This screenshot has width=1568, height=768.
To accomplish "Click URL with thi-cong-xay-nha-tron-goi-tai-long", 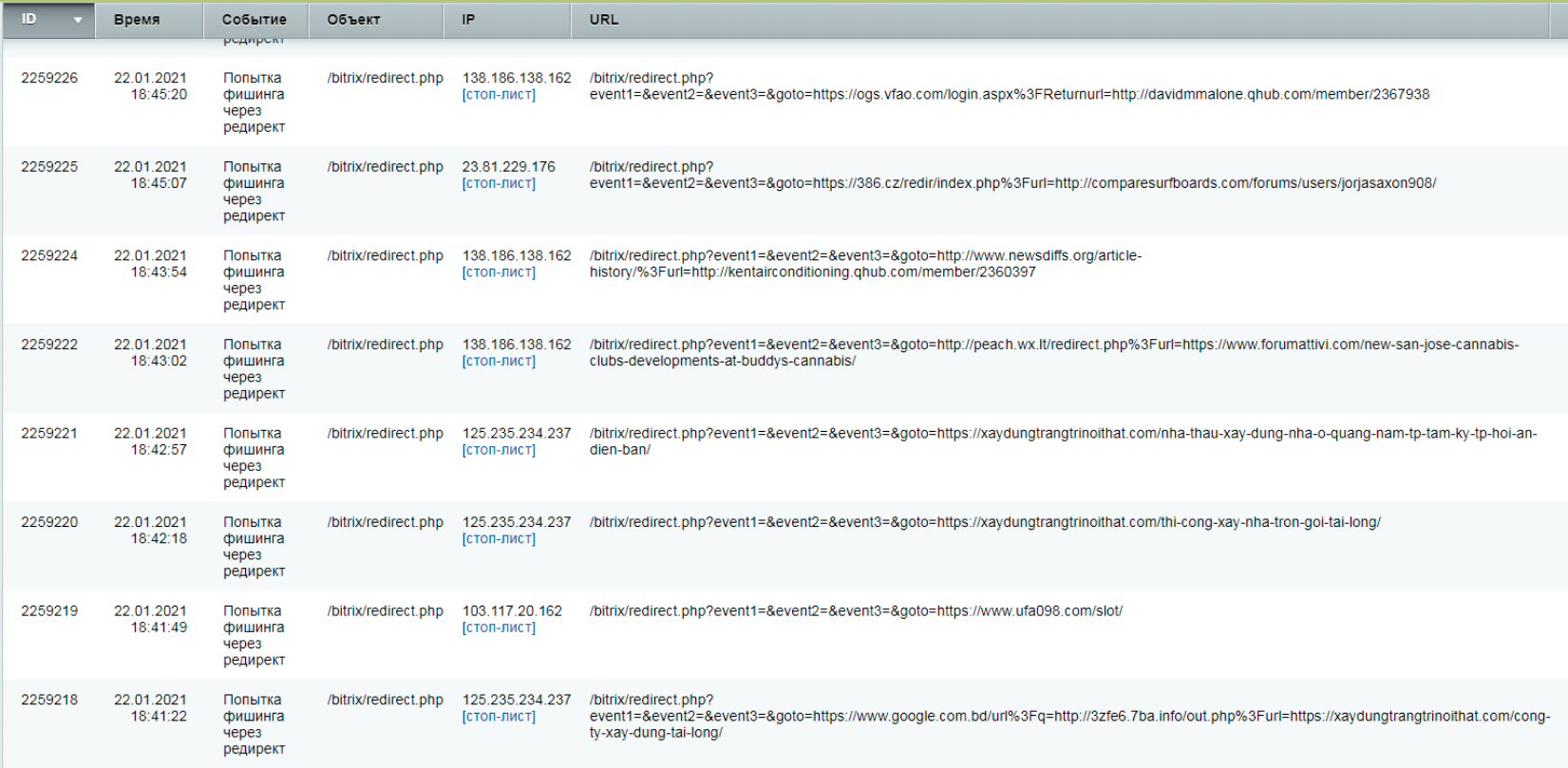I will point(985,522).
